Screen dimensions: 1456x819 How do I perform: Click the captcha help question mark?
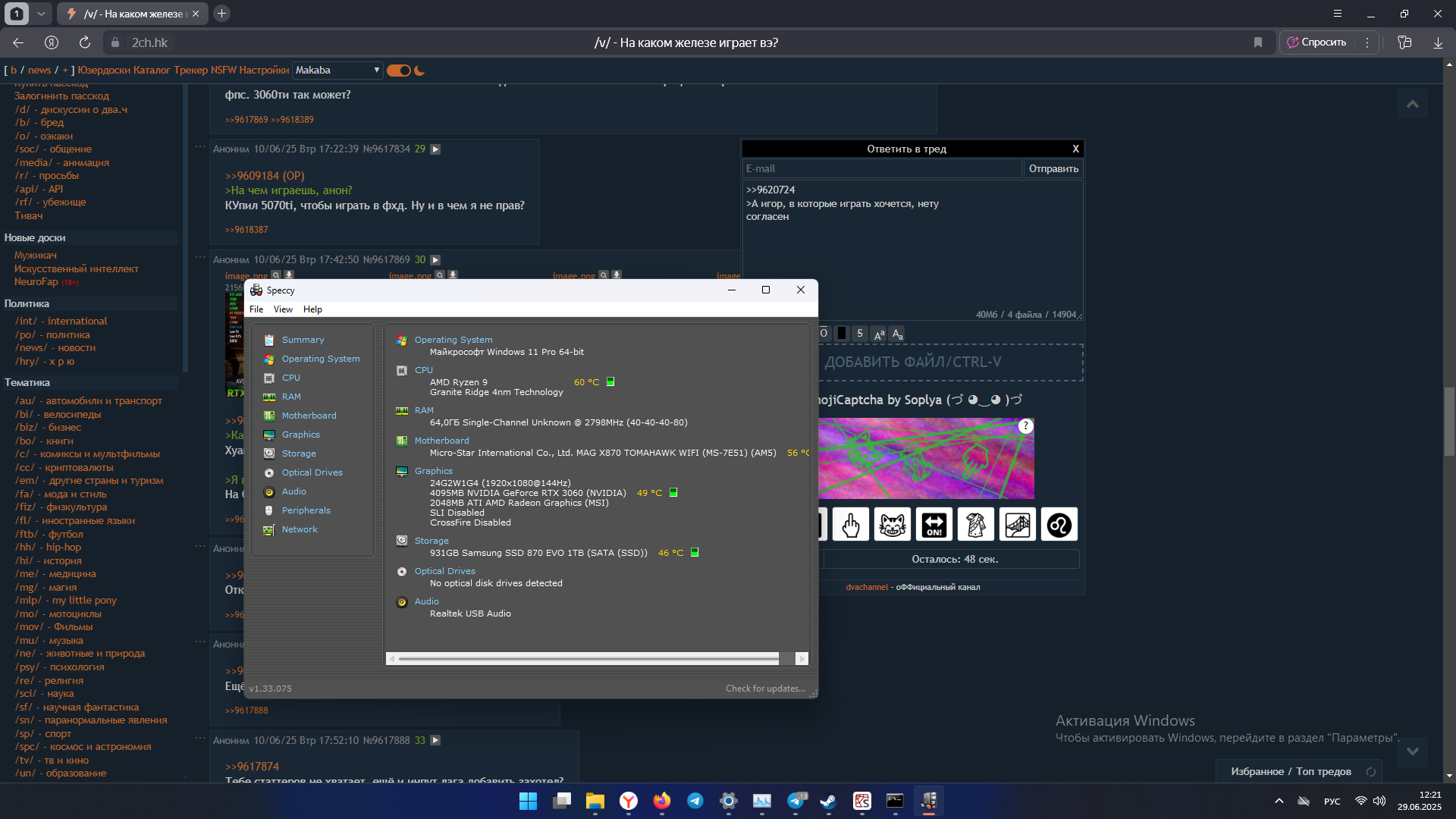pyautogui.click(x=1025, y=426)
